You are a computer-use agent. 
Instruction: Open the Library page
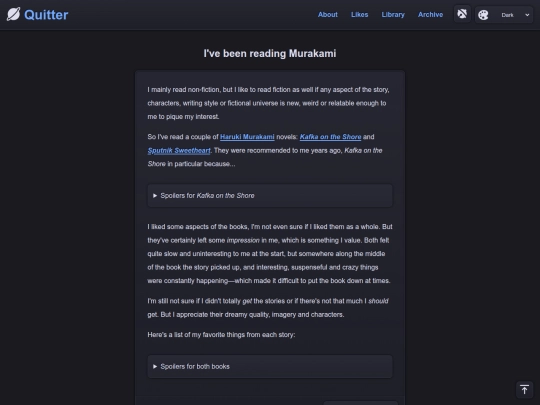click(393, 14)
